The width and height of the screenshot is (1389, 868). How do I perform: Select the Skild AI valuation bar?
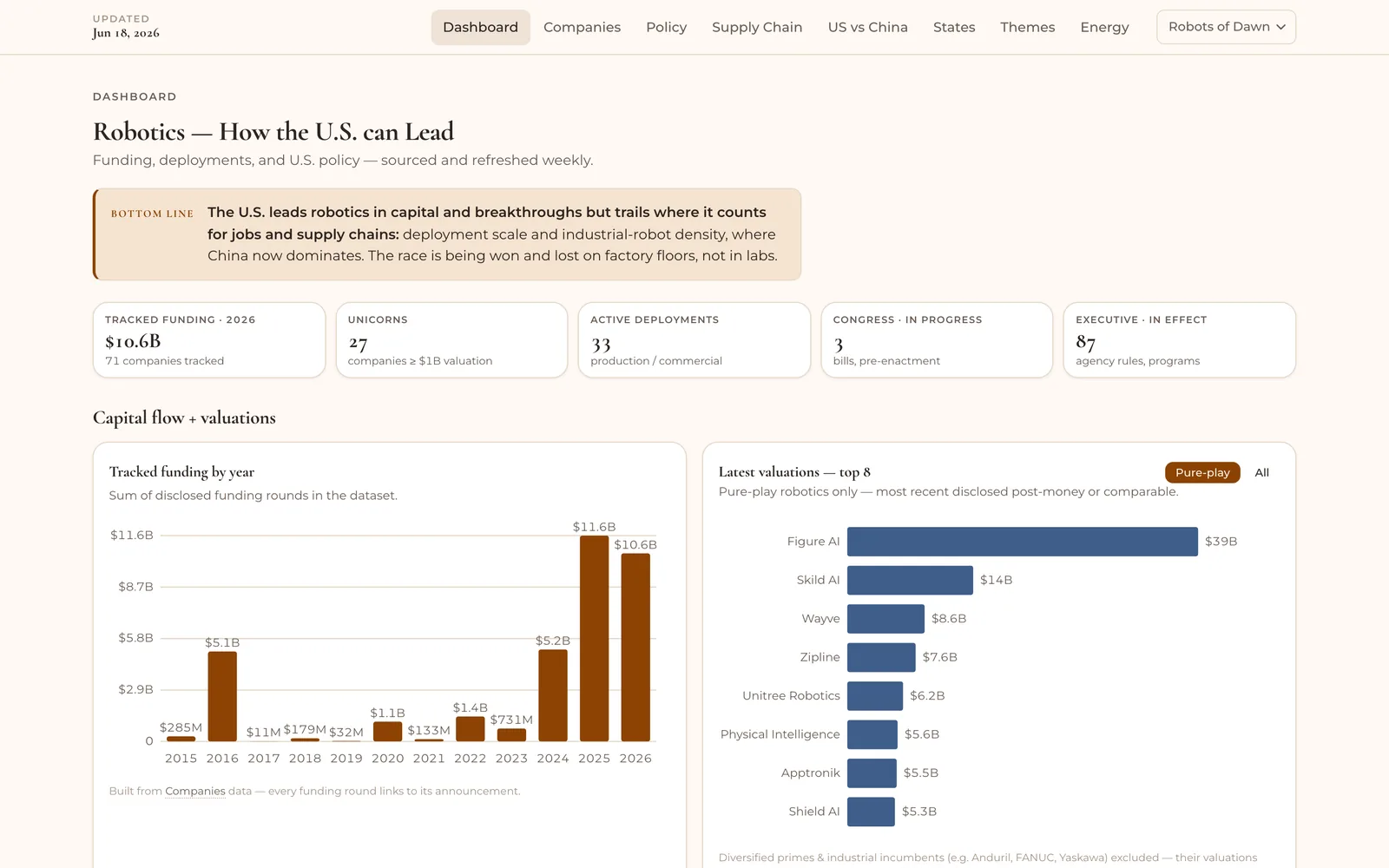coord(910,580)
